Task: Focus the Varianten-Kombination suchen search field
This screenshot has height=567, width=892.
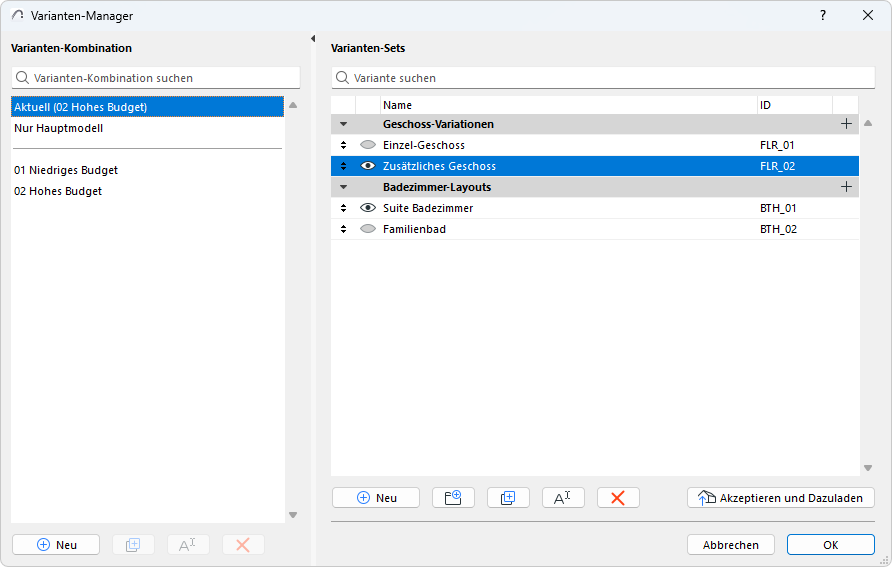Action: tap(156, 77)
